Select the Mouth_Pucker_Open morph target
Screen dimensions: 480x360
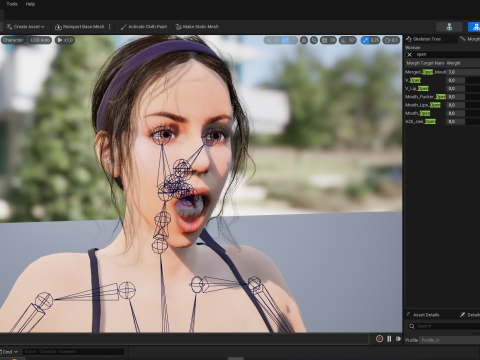425,97
